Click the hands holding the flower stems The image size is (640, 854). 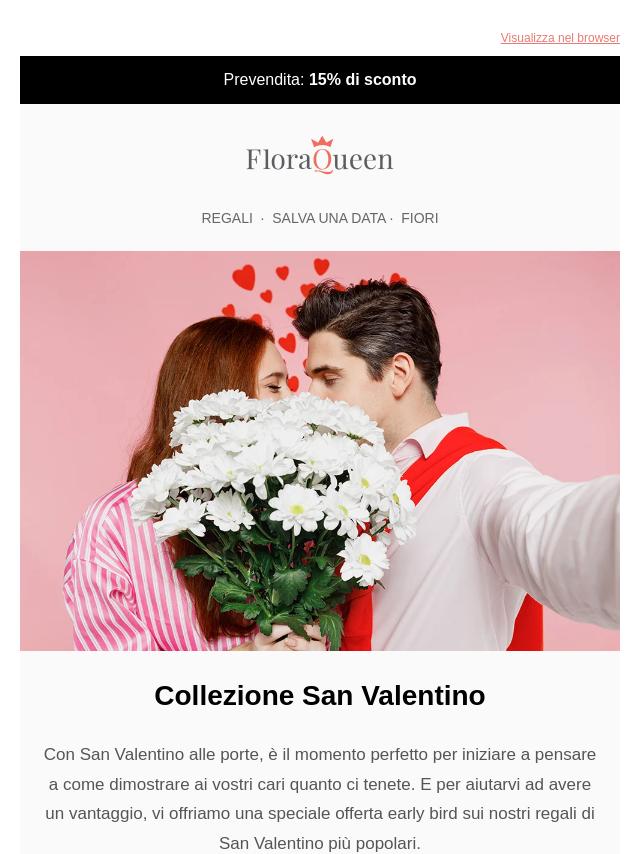[289, 636]
